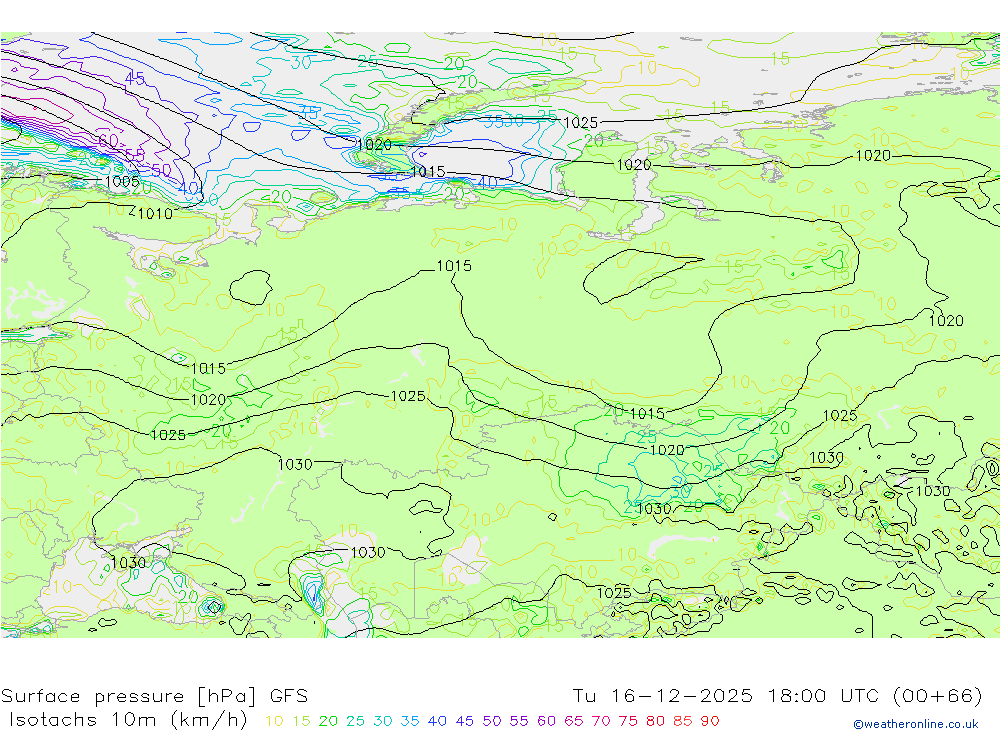Select the 85 value in the isotach legend
Image resolution: width=1000 pixels, height=733 pixels.
(682, 722)
